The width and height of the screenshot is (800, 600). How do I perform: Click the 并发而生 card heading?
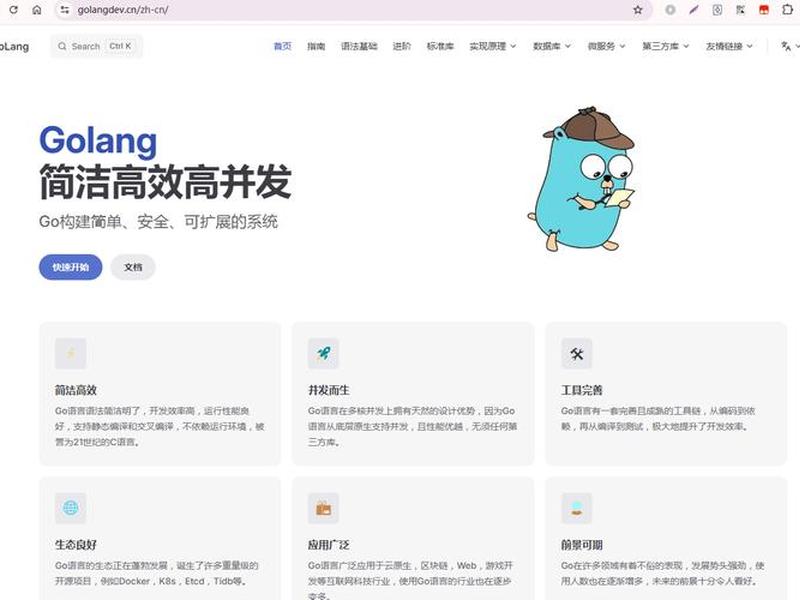click(329, 390)
